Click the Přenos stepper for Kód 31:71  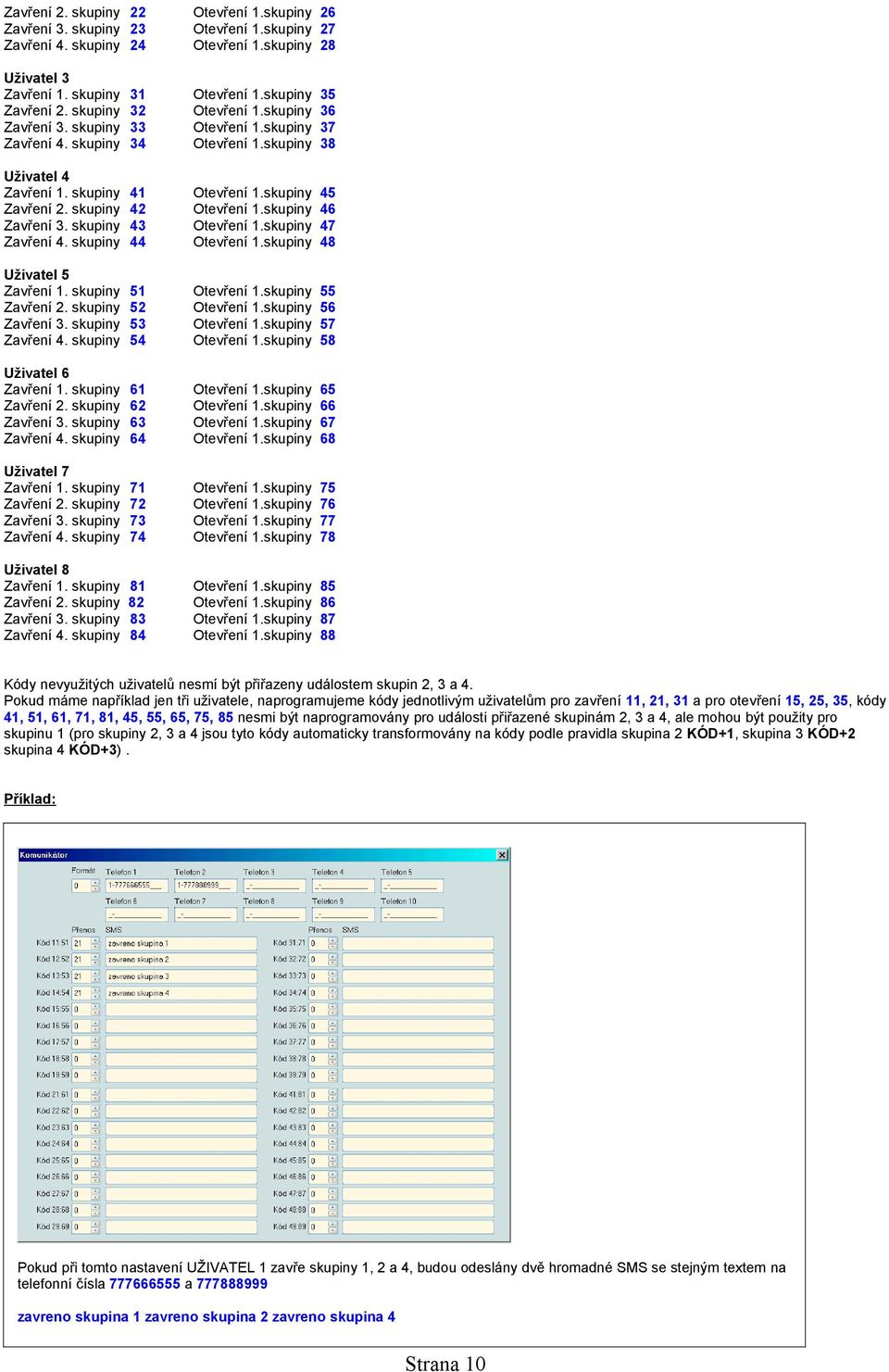(332, 943)
